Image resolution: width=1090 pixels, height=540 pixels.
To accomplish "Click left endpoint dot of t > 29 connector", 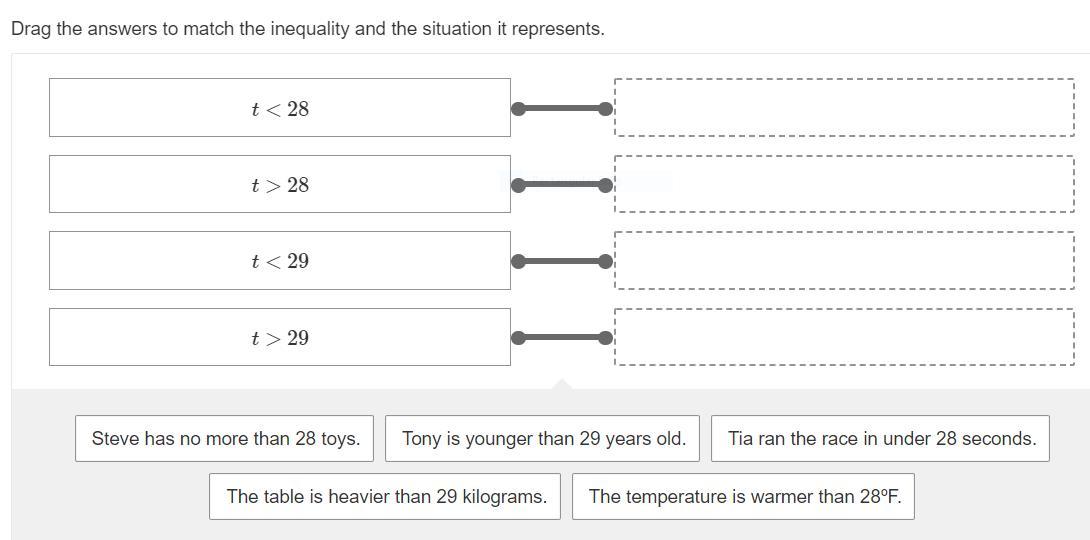I will [x=518, y=338].
